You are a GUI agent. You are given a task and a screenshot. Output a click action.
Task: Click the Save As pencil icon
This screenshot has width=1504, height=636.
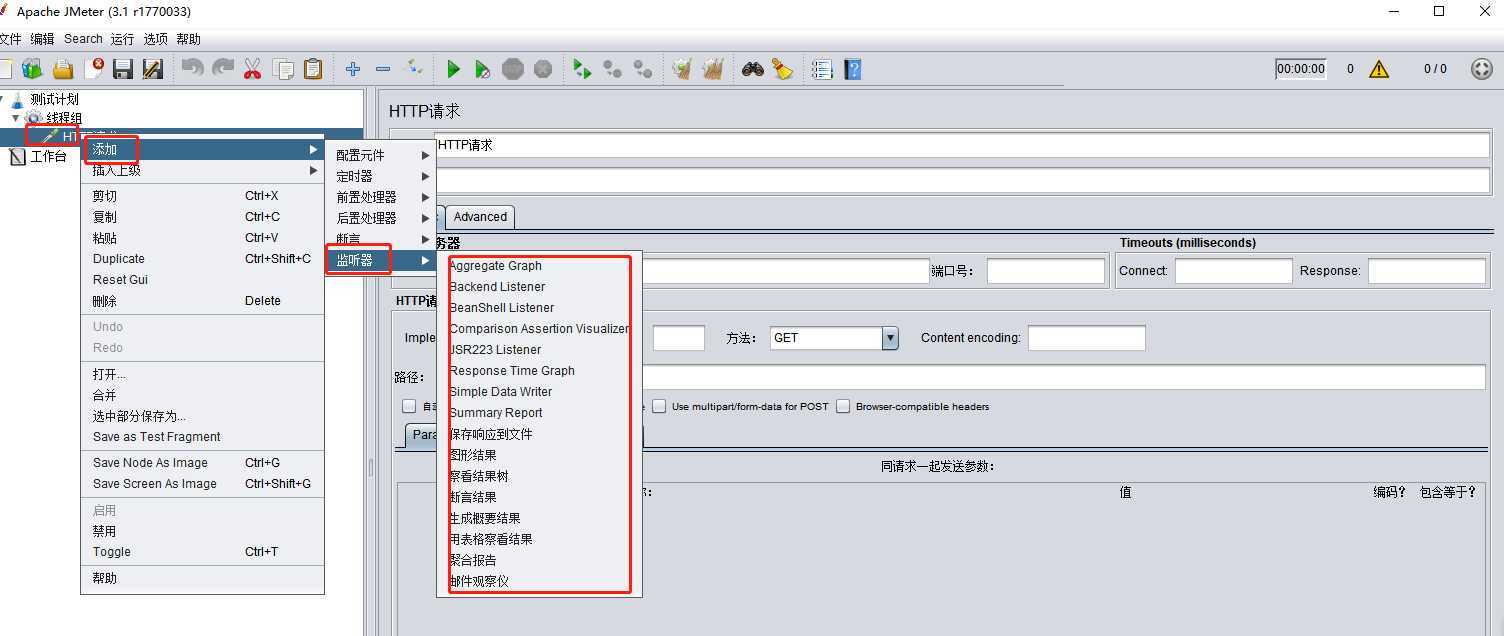(x=152, y=69)
